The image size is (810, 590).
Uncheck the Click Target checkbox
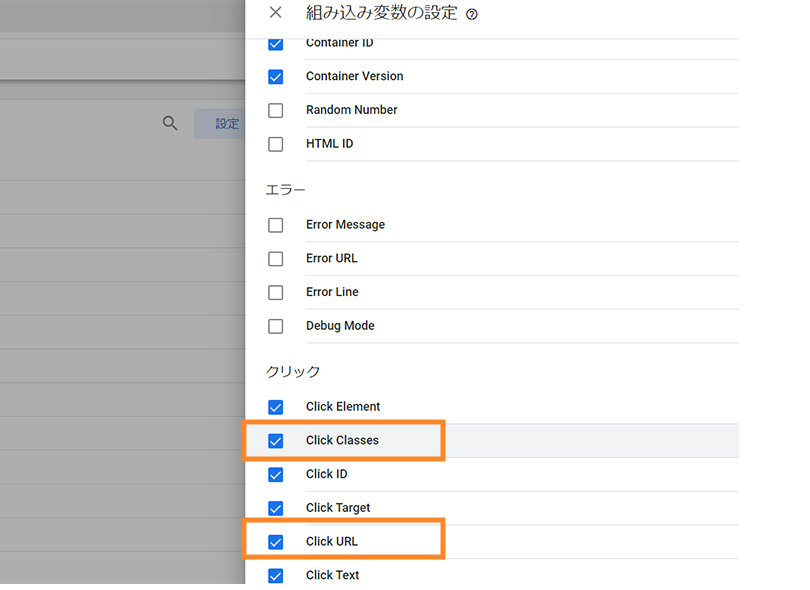tap(276, 508)
